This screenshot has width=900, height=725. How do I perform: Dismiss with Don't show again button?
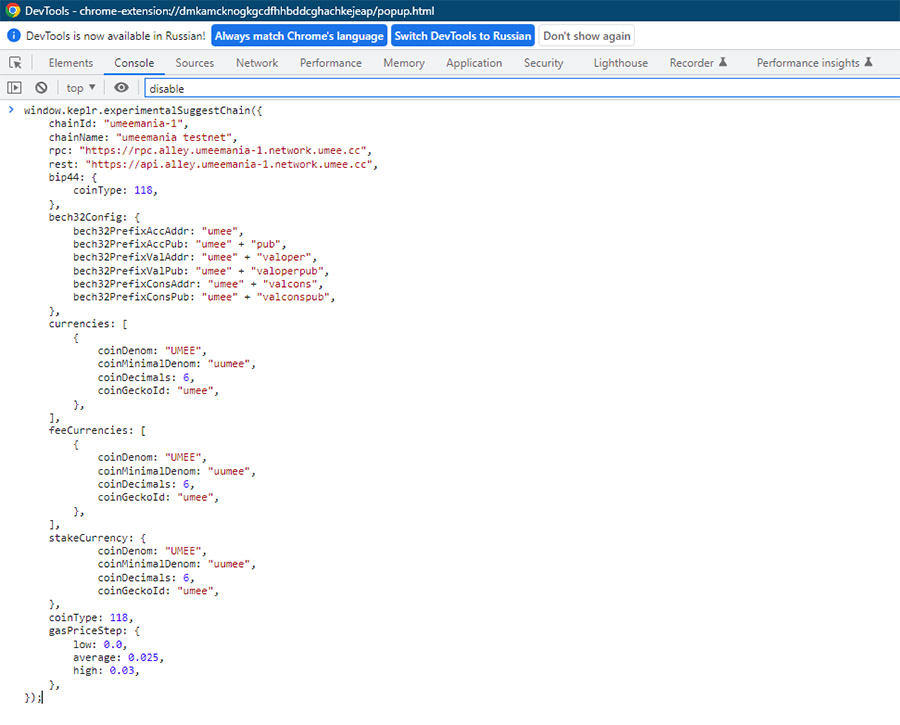pyautogui.click(x=587, y=36)
